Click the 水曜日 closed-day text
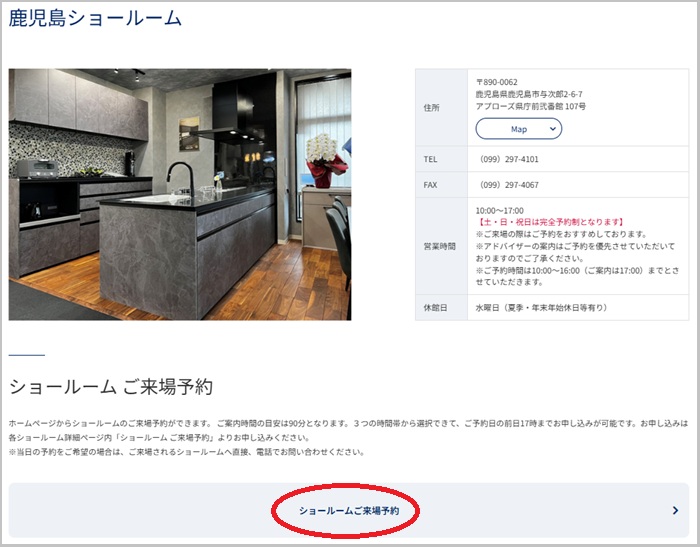 coord(541,308)
